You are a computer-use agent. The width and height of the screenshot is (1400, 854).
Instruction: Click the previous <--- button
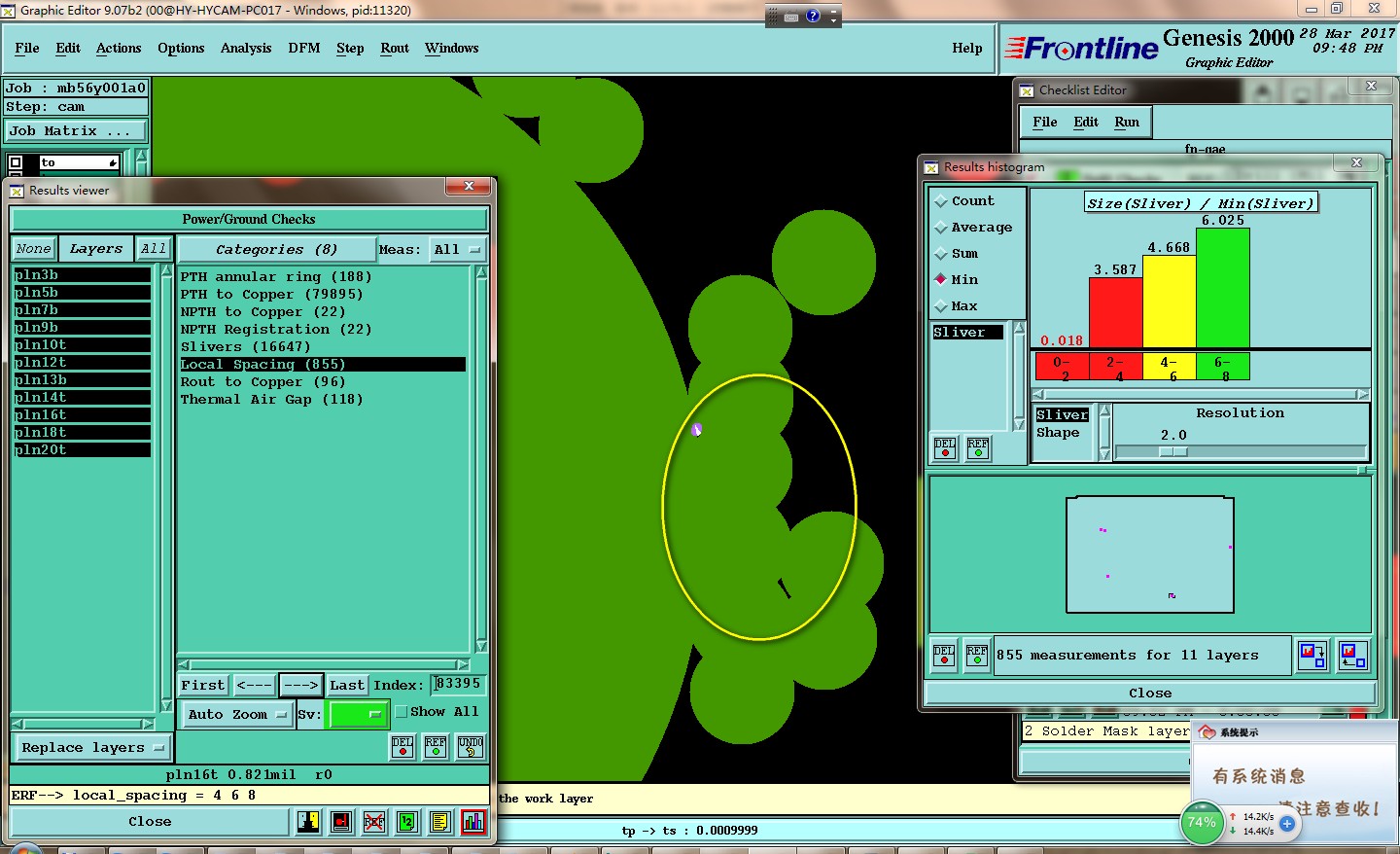coord(255,686)
